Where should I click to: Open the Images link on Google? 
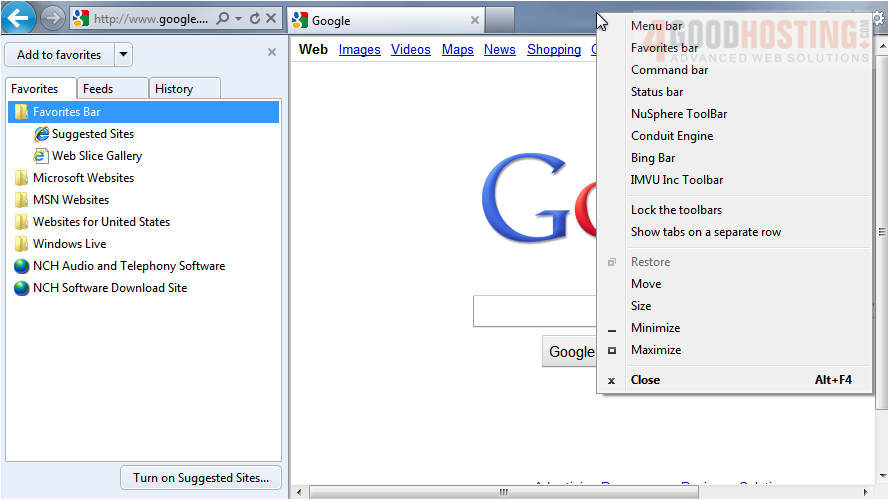click(x=359, y=50)
